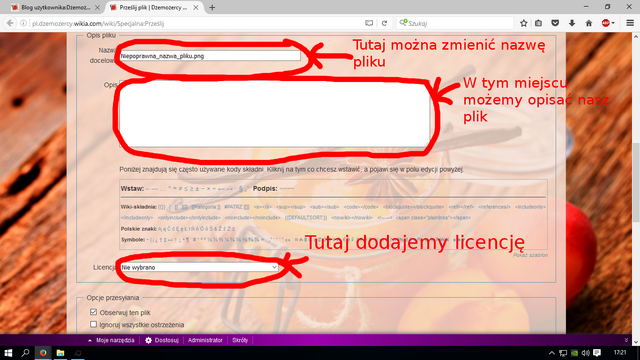The image size is (640, 360).
Task: Open Skróty in the bottom toolbar
Action: (240, 340)
